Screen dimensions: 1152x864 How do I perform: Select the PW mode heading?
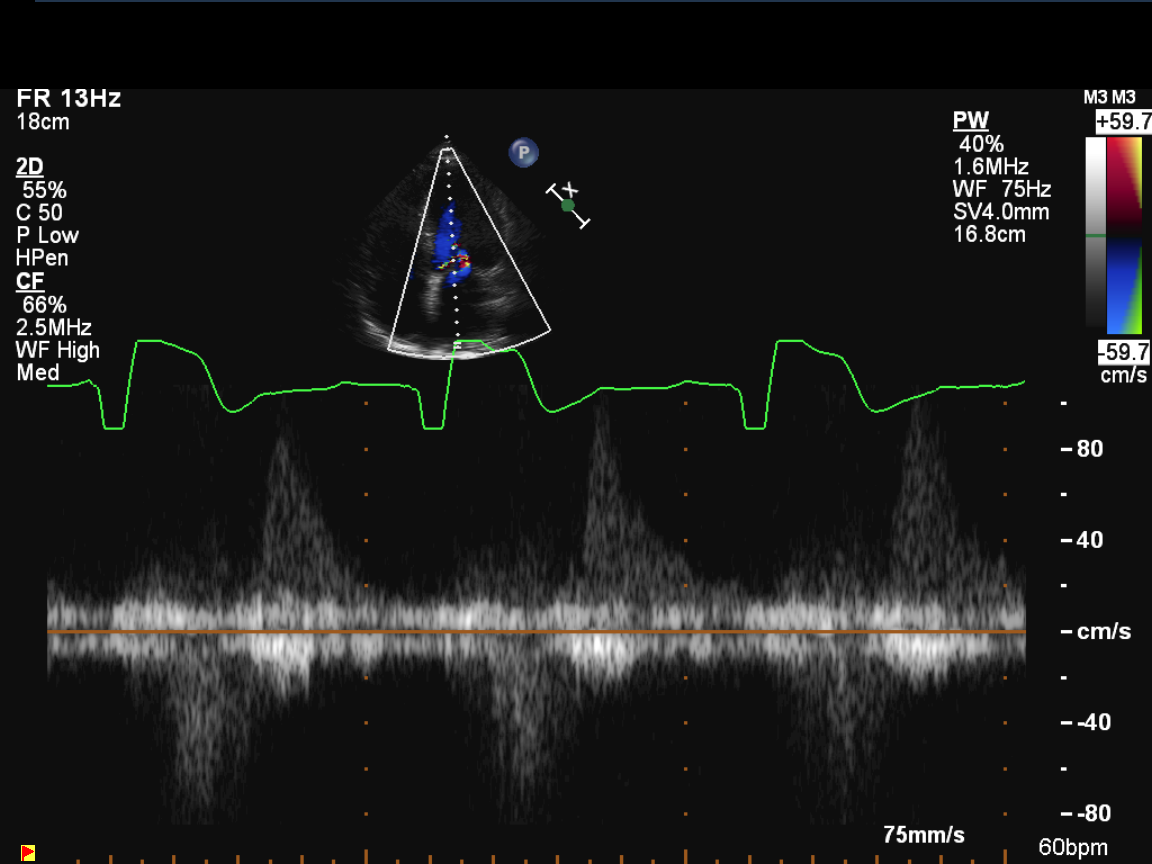tap(970, 121)
